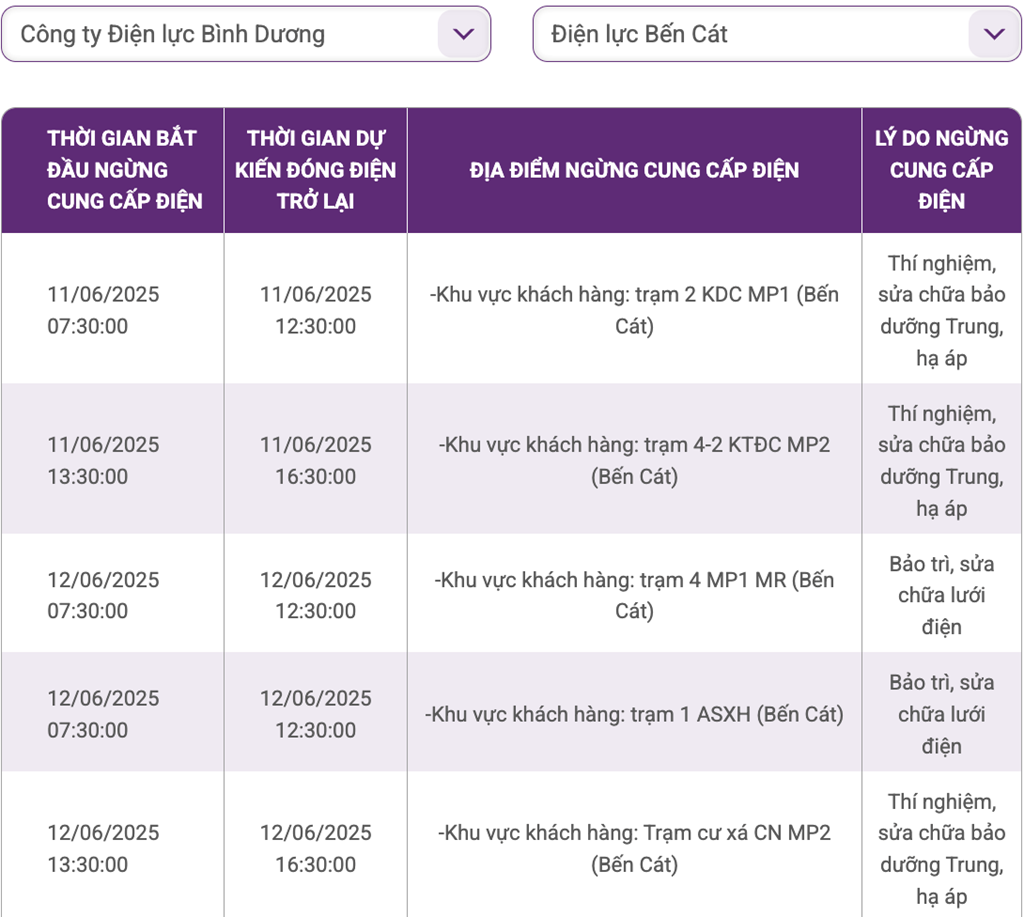Select the reason cell for trạm 1 ASXH
This screenshot has height=917, width=1024.
(941, 714)
